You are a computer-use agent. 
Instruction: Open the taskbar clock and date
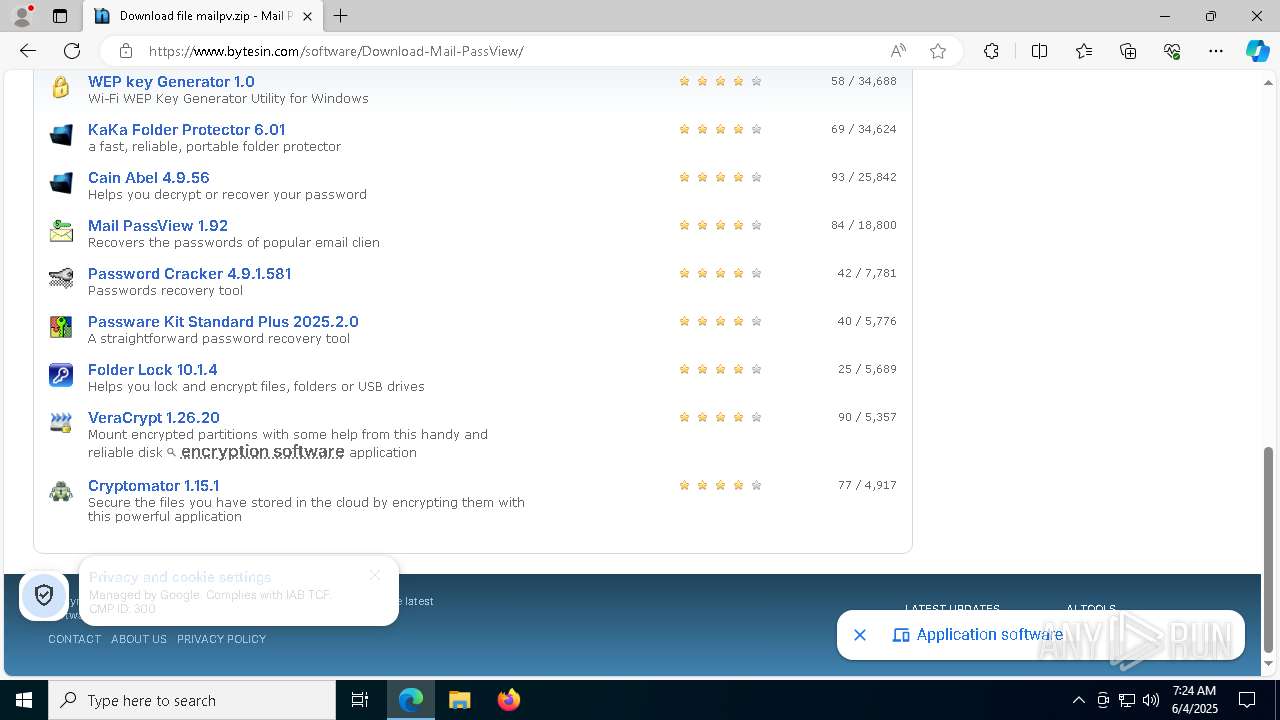point(1194,700)
